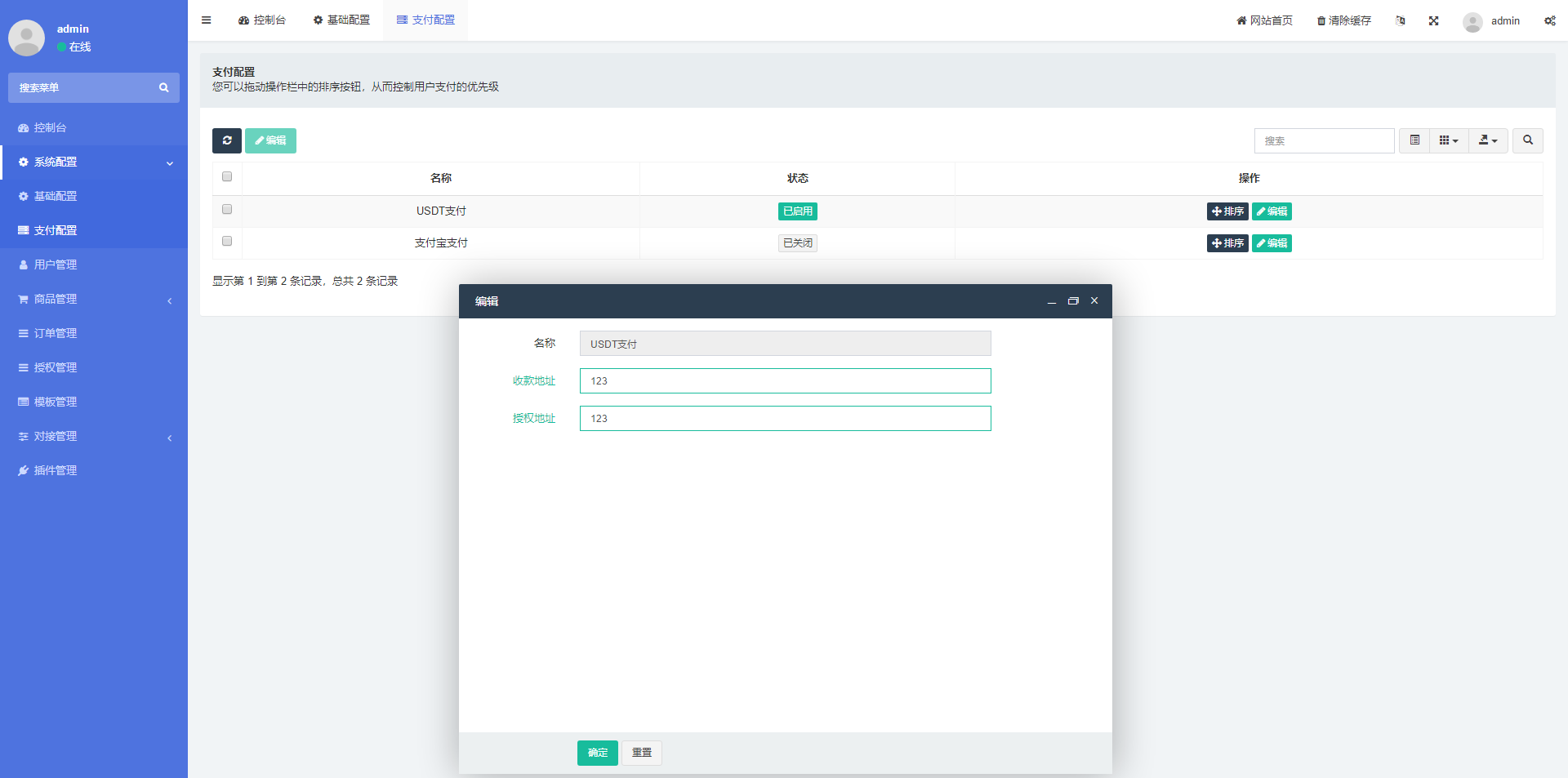Open 支付配置 in the sidebar
Image resolution: width=1568 pixels, height=778 pixels.
point(94,230)
